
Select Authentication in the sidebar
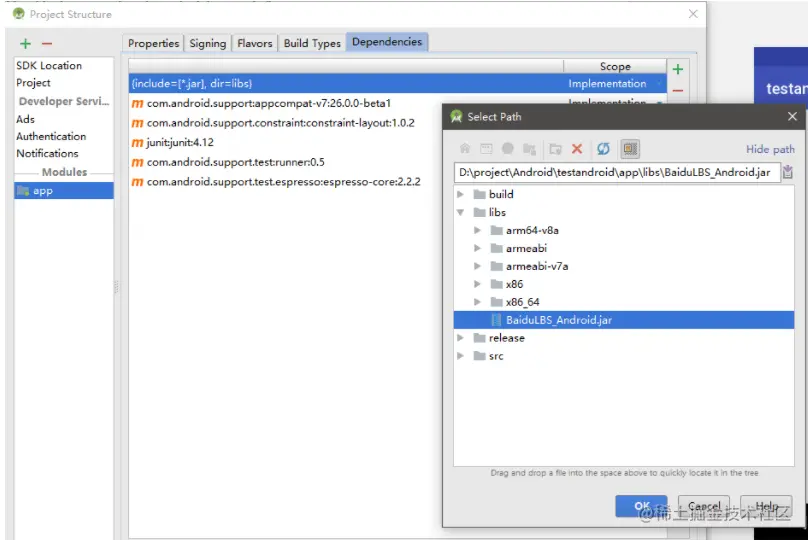tap(51, 136)
